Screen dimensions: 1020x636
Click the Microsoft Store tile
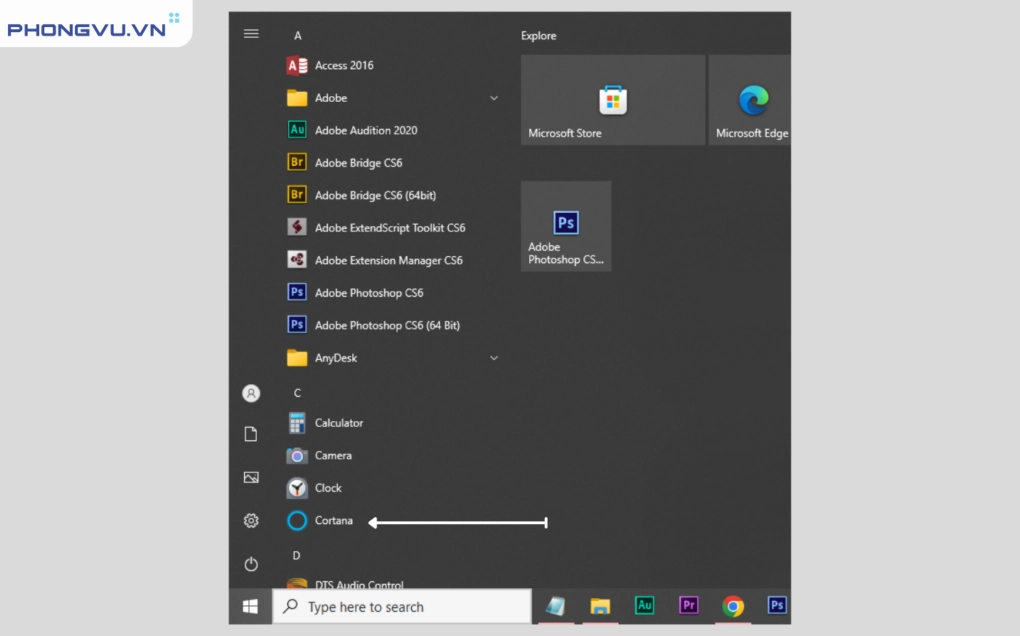click(612, 100)
